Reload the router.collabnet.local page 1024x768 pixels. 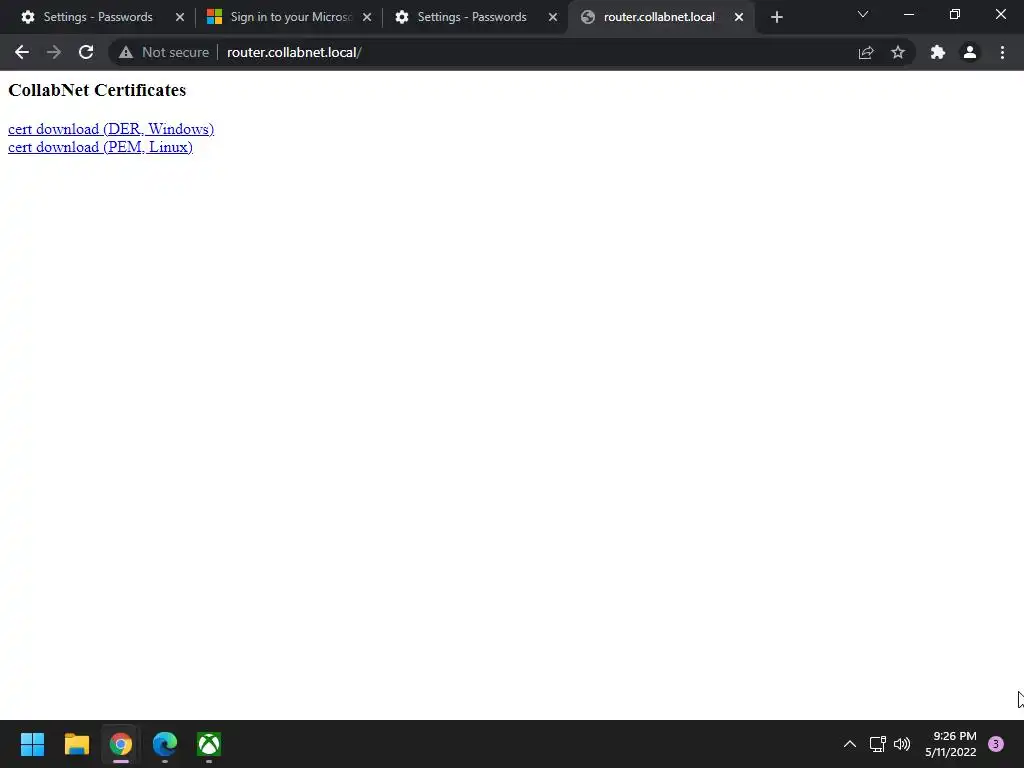(86, 52)
